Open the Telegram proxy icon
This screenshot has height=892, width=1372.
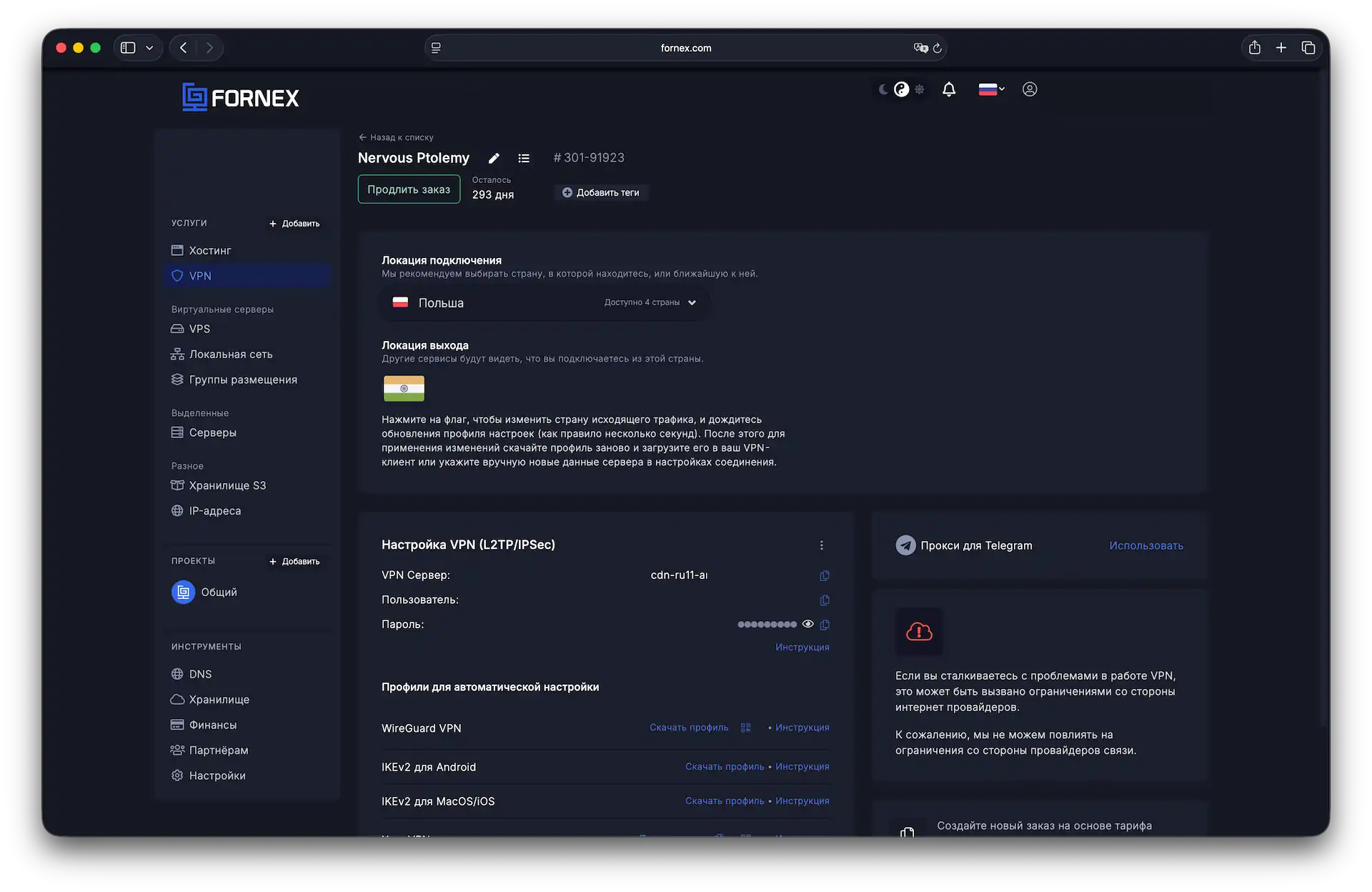905,545
